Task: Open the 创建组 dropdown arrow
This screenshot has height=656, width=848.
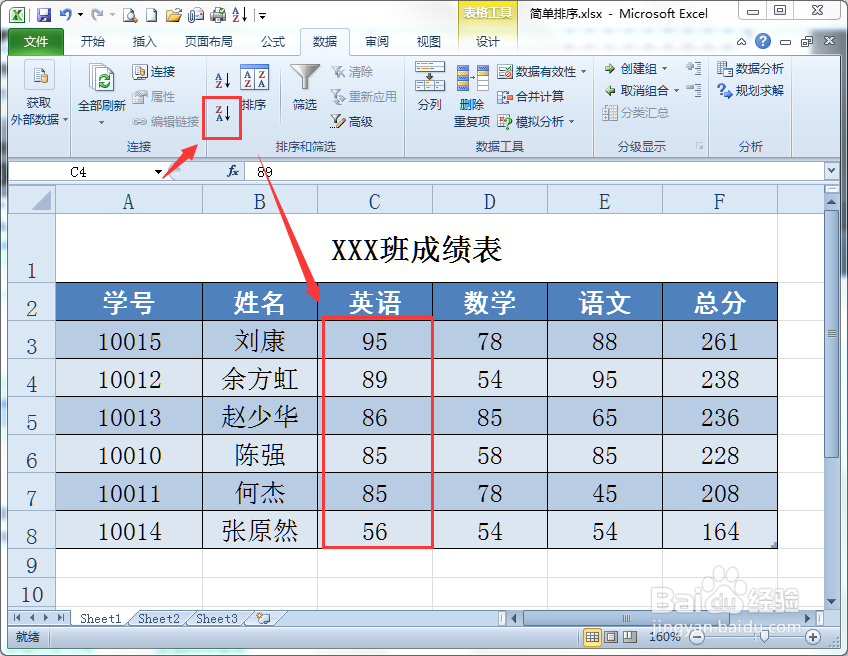Action: pyautogui.click(x=665, y=69)
